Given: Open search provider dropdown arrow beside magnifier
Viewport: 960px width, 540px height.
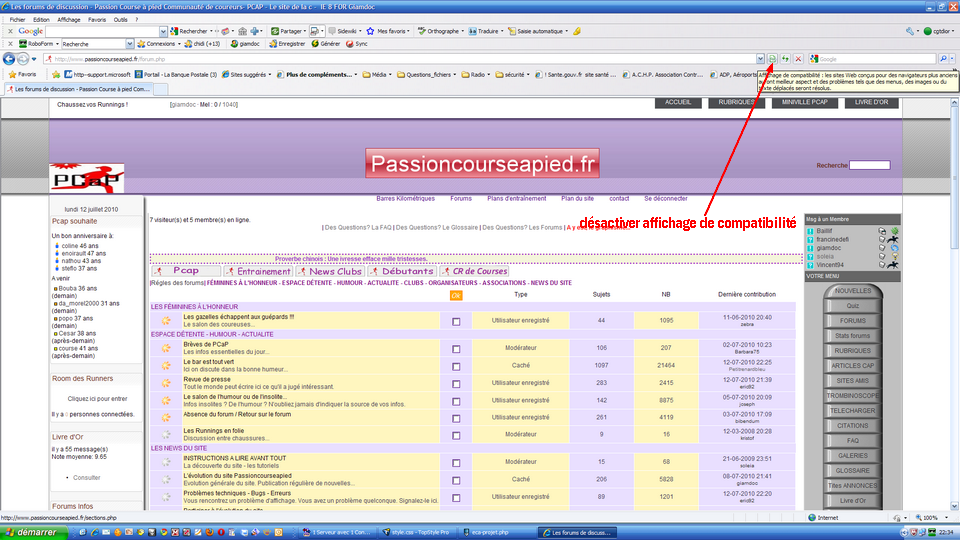Looking at the screenshot, I should [x=953, y=59].
